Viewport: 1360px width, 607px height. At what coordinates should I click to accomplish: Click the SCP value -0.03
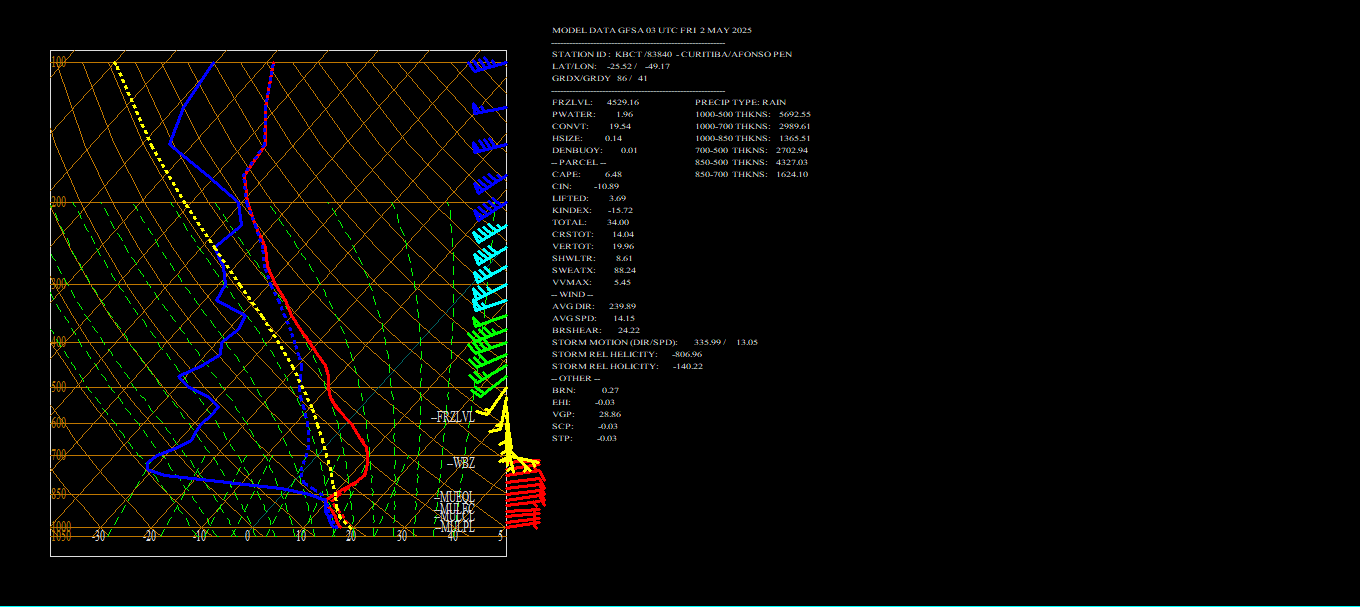tap(608, 426)
